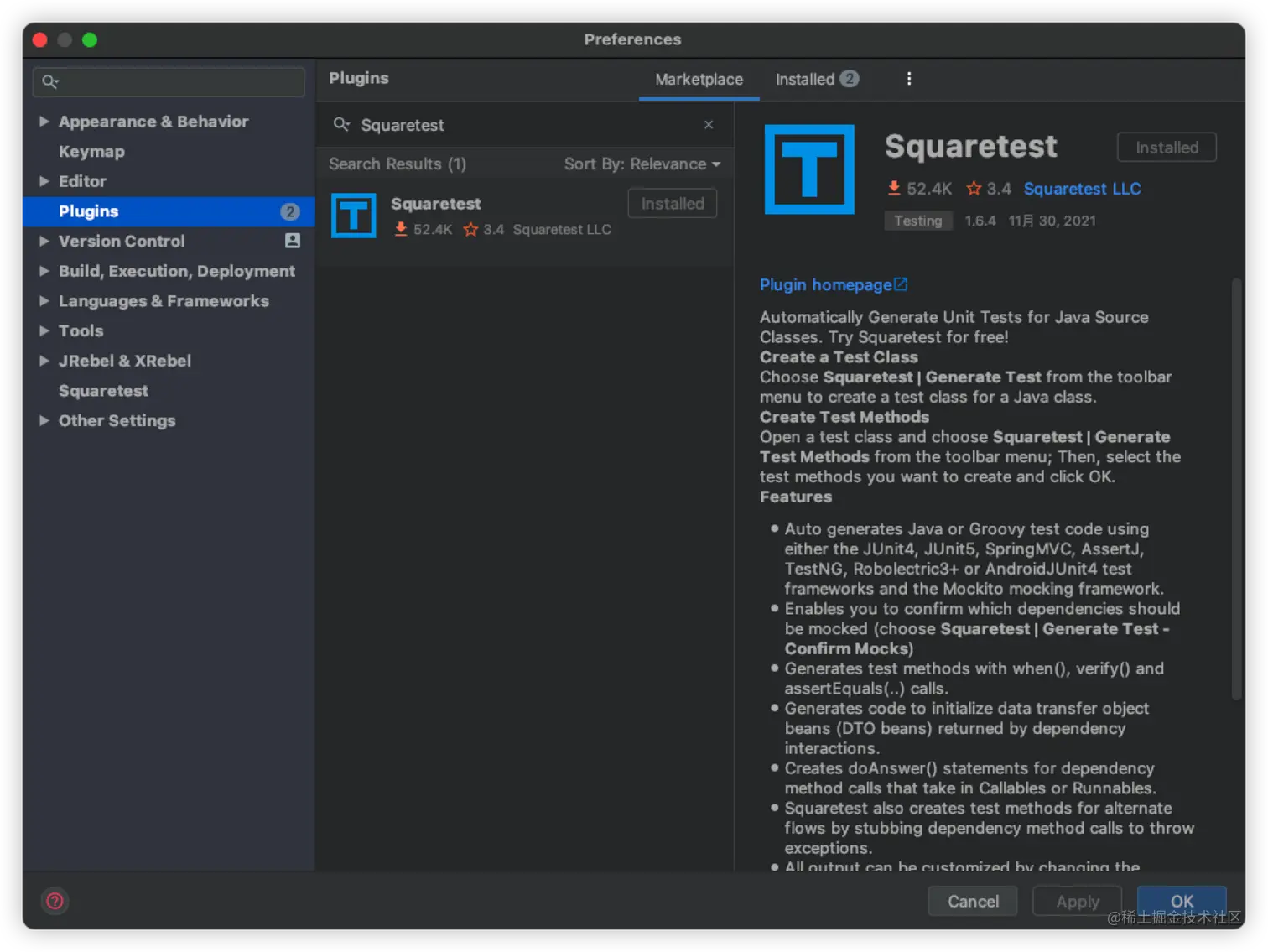Click the Create Test Methods heading
Screen dimensions: 1268x952
tap(844, 417)
